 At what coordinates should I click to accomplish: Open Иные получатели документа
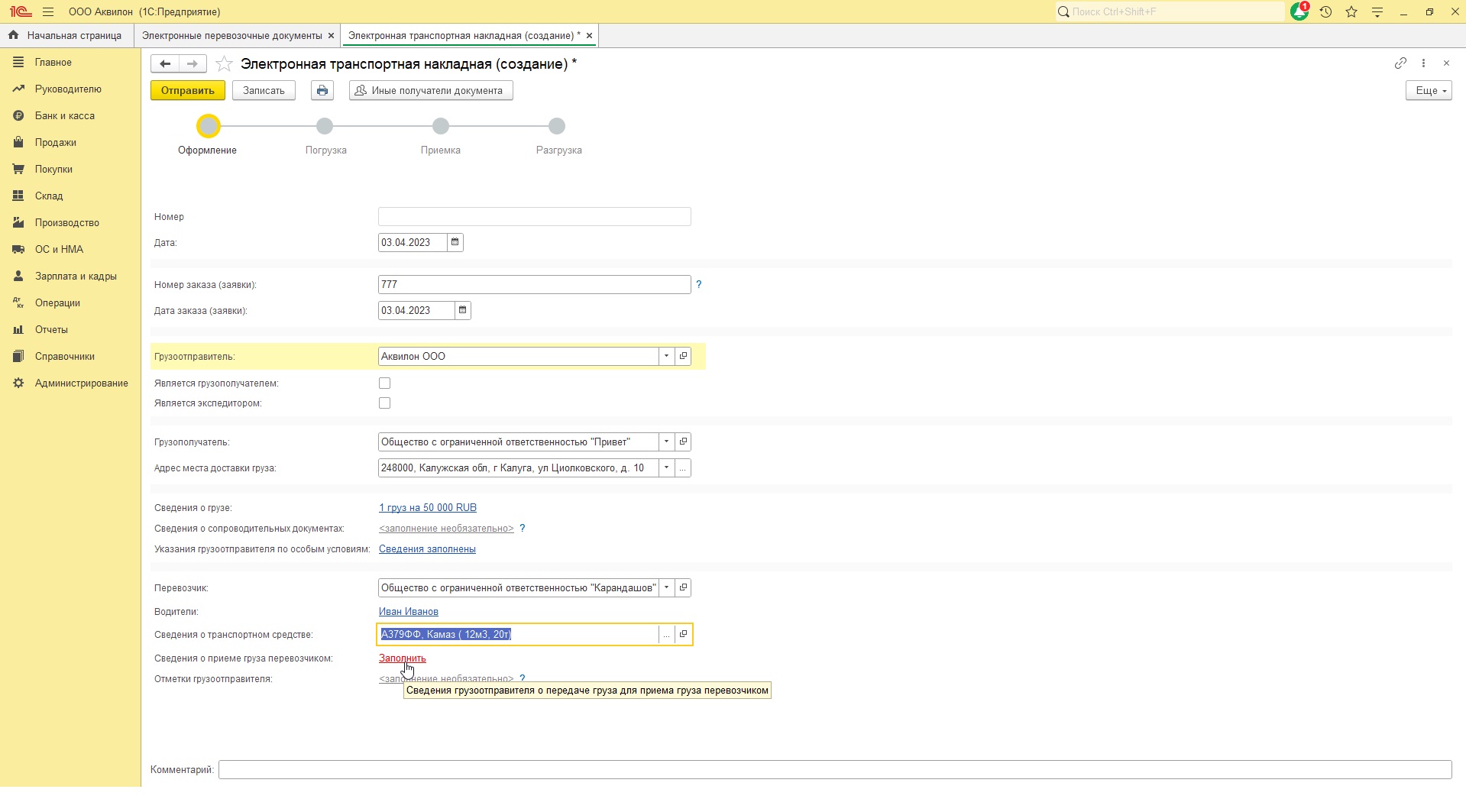point(431,90)
